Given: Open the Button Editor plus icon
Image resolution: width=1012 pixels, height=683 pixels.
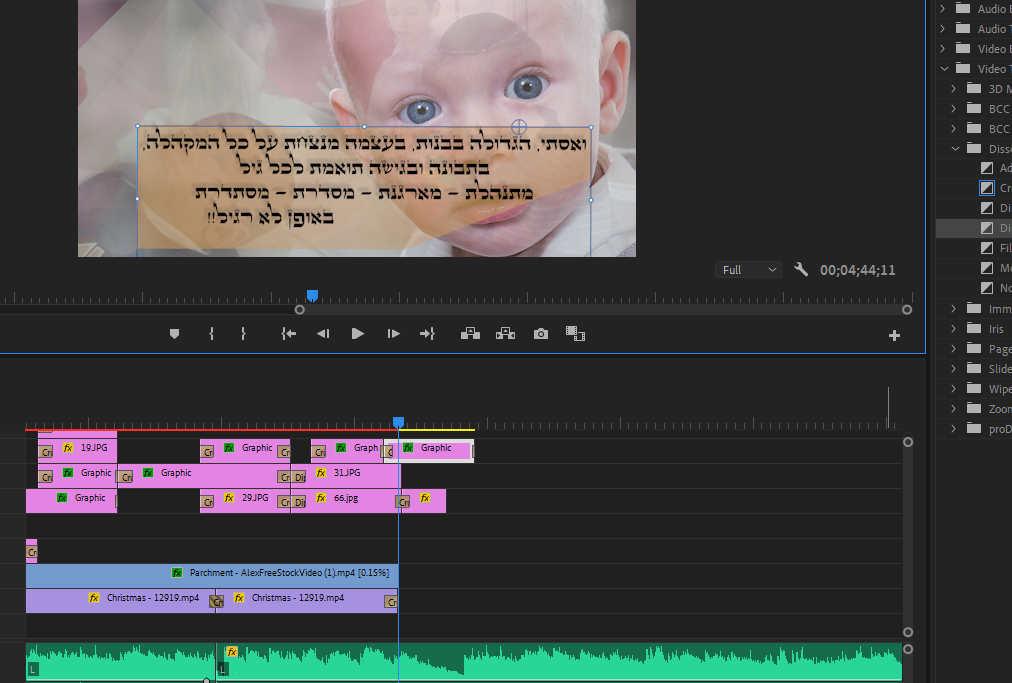Looking at the screenshot, I should pyautogui.click(x=894, y=336).
